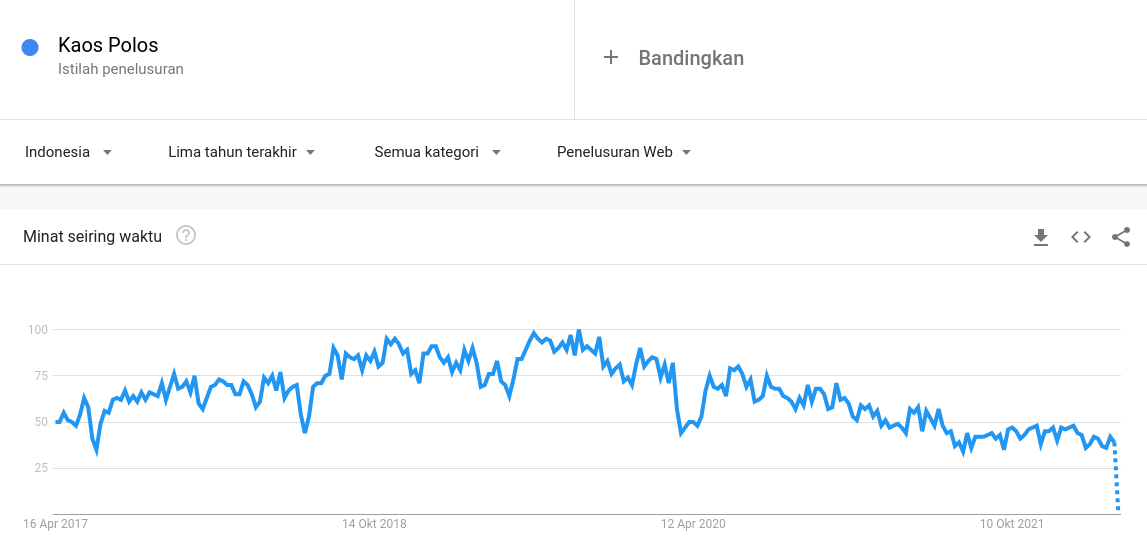Click the Kaos Polos search term
The image size is (1147, 545).
click(x=108, y=45)
